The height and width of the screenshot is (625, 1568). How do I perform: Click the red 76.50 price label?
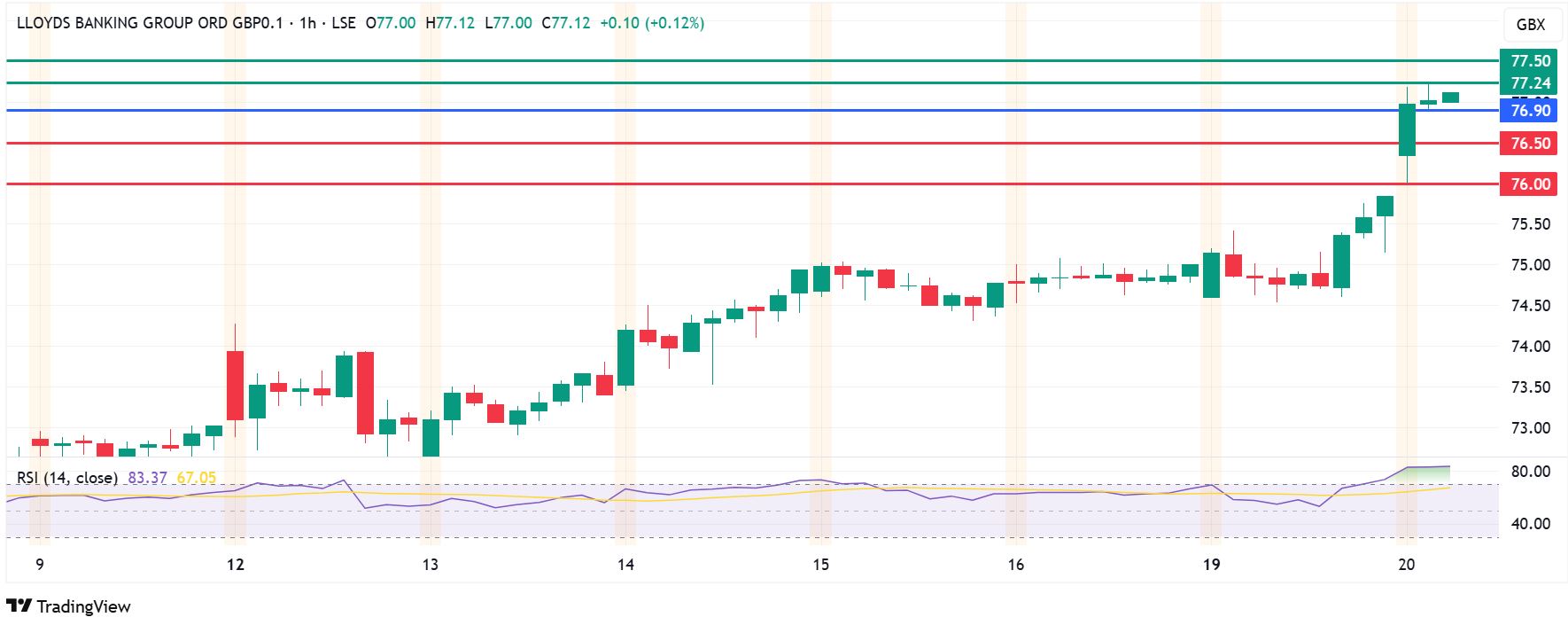(x=1530, y=144)
